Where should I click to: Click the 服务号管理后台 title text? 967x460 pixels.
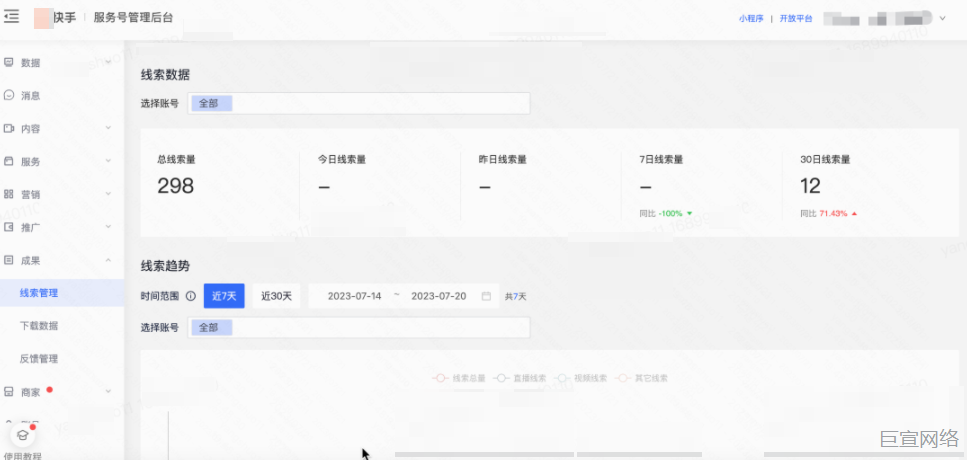pos(133,17)
